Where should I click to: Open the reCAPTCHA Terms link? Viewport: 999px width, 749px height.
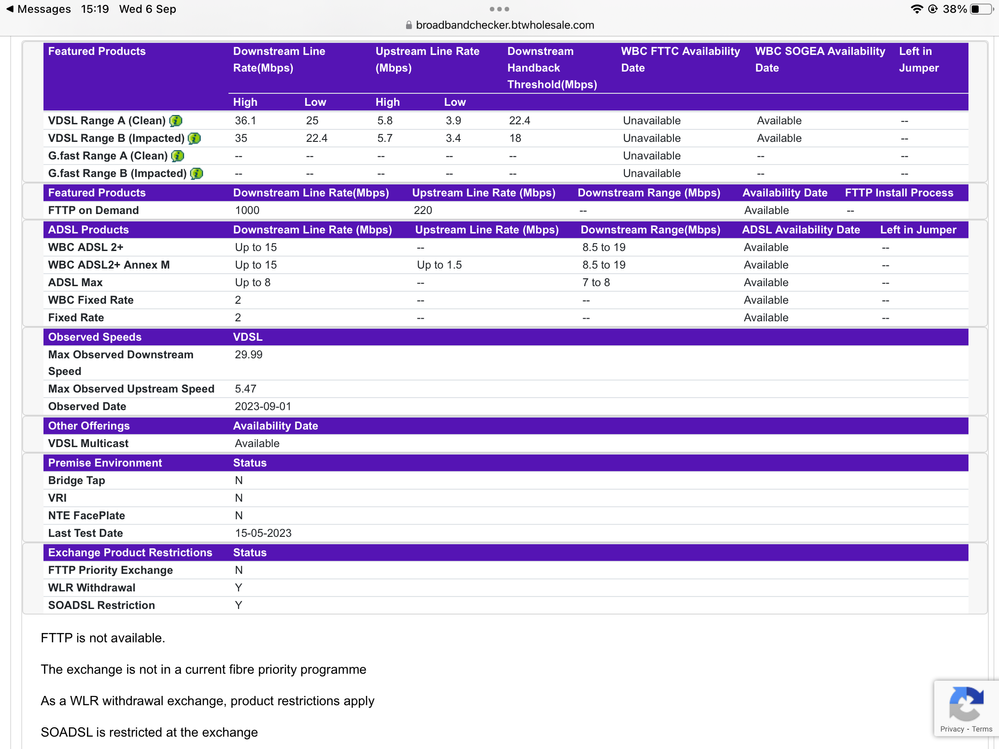point(982,729)
